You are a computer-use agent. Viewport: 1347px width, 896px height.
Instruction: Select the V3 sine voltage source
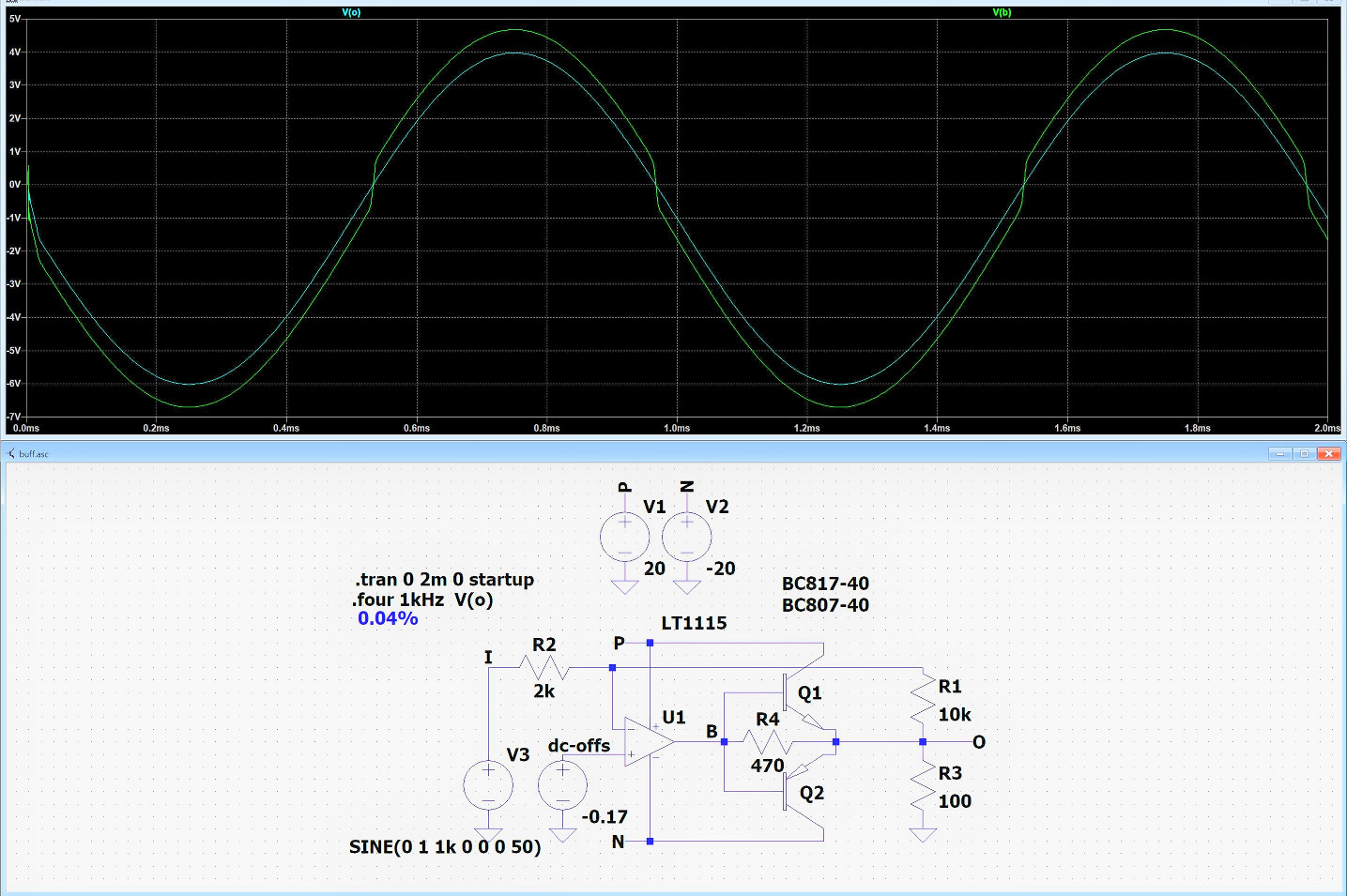488,785
